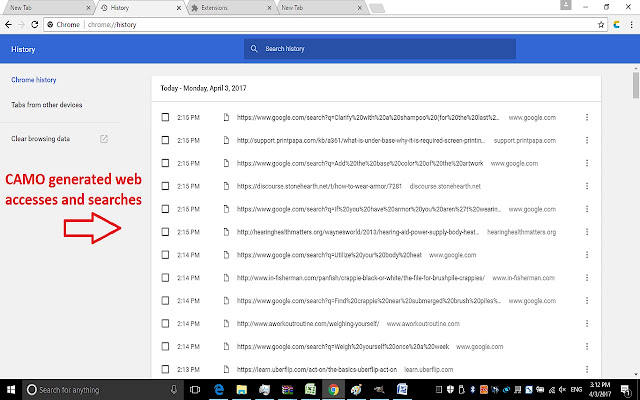Image resolution: width=640 pixels, height=400 pixels.
Task: Open the aworkoutroutine.com weighing-yourself link
Action: click(308, 324)
